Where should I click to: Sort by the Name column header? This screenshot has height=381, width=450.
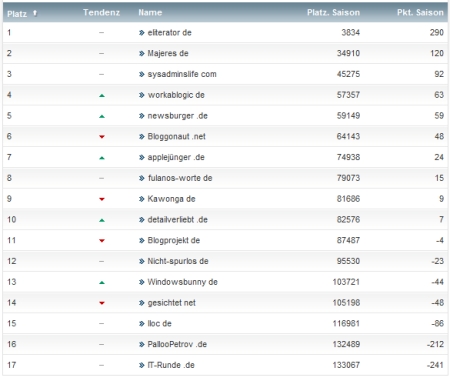[x=150, y=13]
